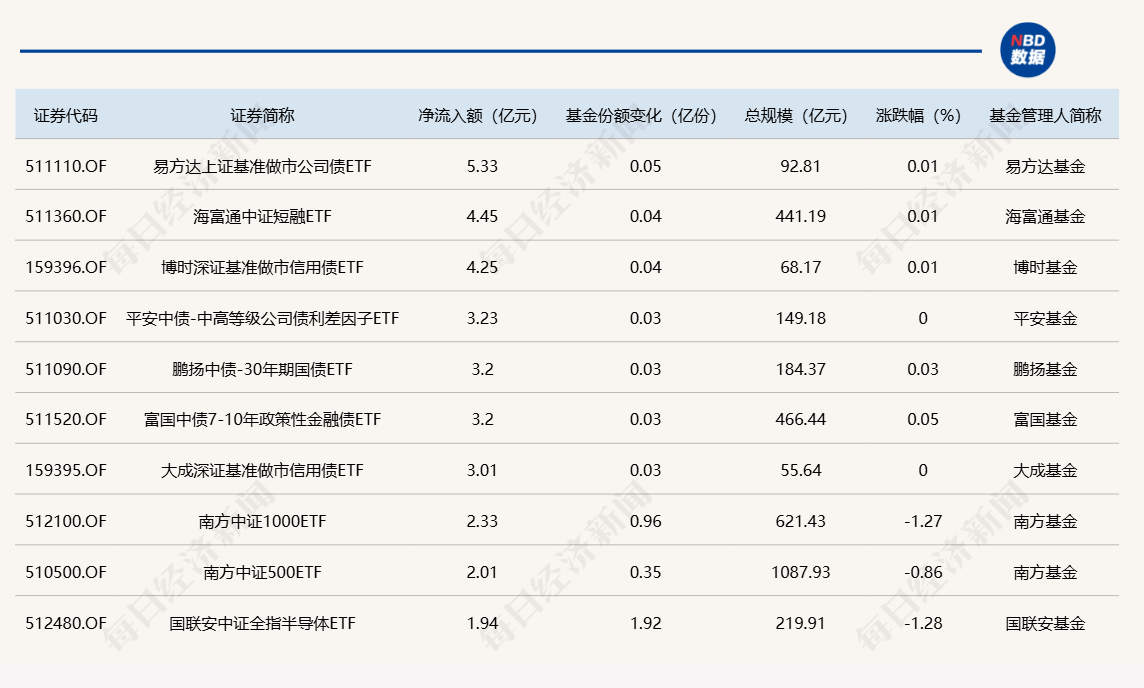Click the 涨跌幅（%） column header
The image size is (1144, 688).
click(919, 115)
